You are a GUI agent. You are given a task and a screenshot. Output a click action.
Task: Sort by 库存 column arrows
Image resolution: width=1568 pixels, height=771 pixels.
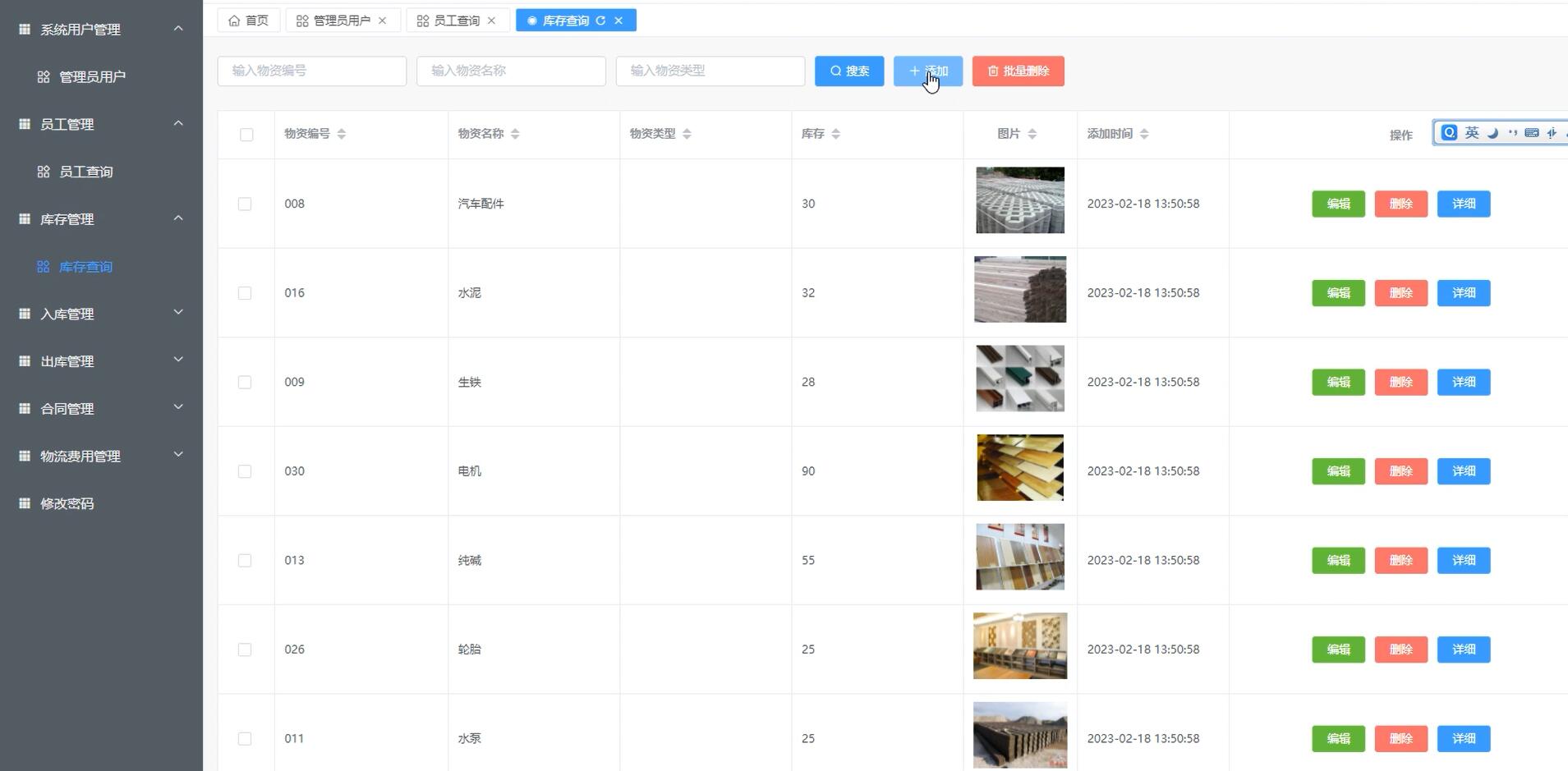click(x=835, y=134)
